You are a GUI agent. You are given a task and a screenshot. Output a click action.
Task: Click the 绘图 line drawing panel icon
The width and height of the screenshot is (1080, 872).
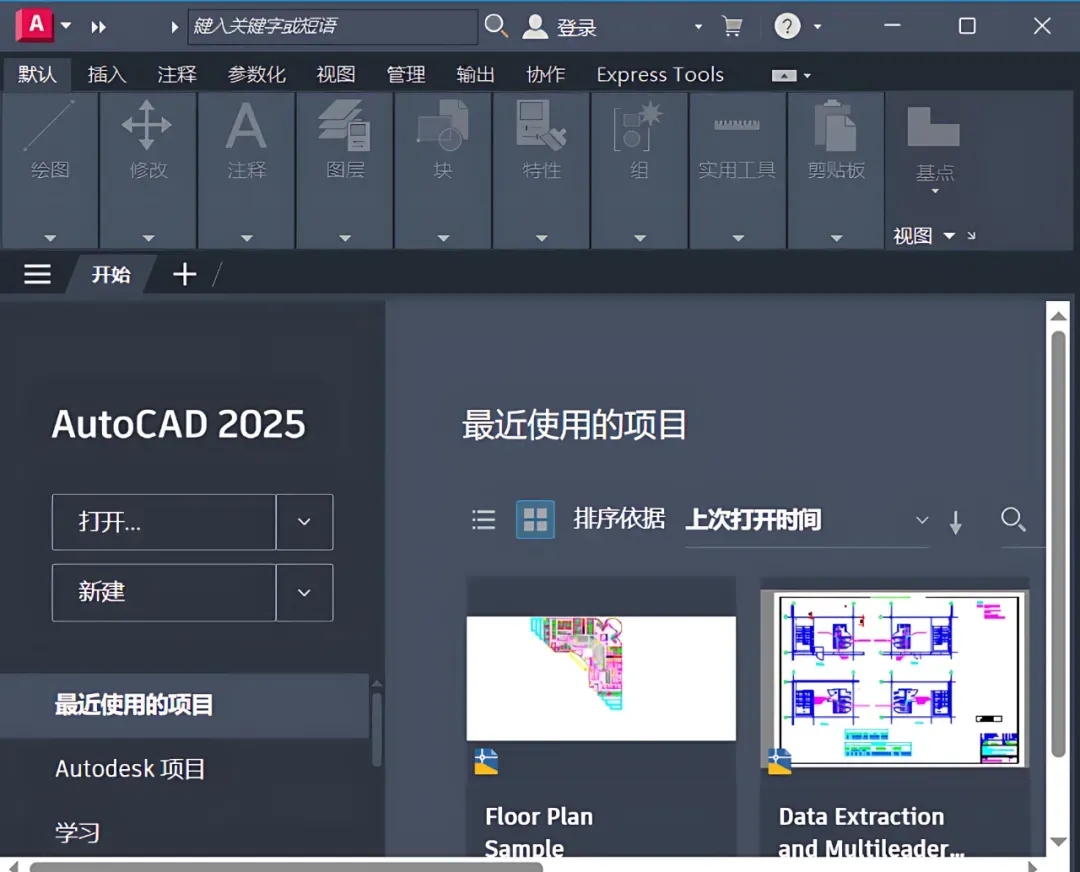click(50, 125)
